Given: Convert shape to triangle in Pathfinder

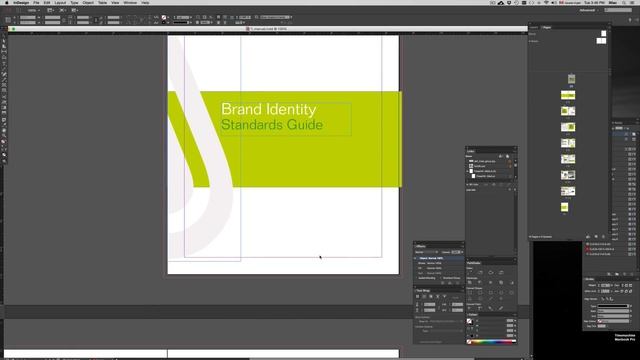Looking at the screenshot, I should coord(470,299).
